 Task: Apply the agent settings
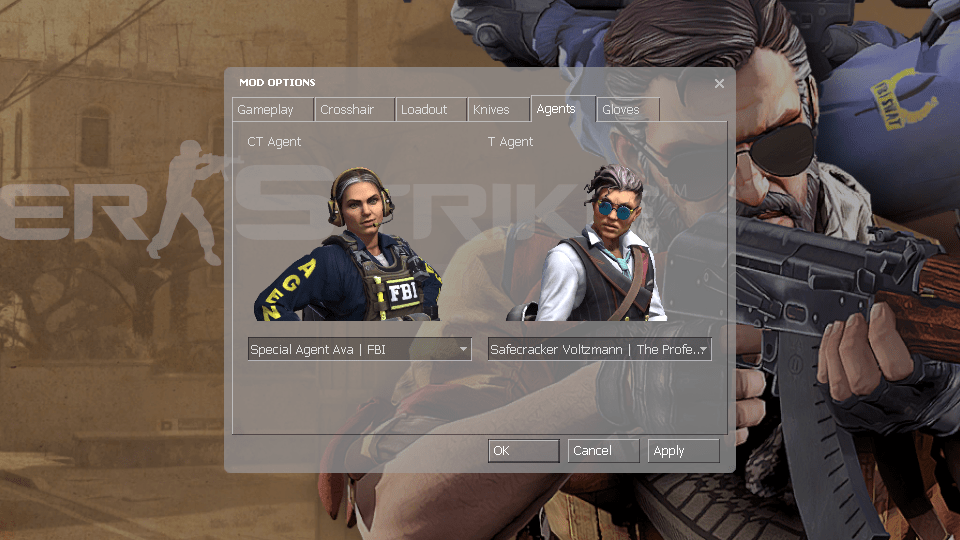(683, 451)
